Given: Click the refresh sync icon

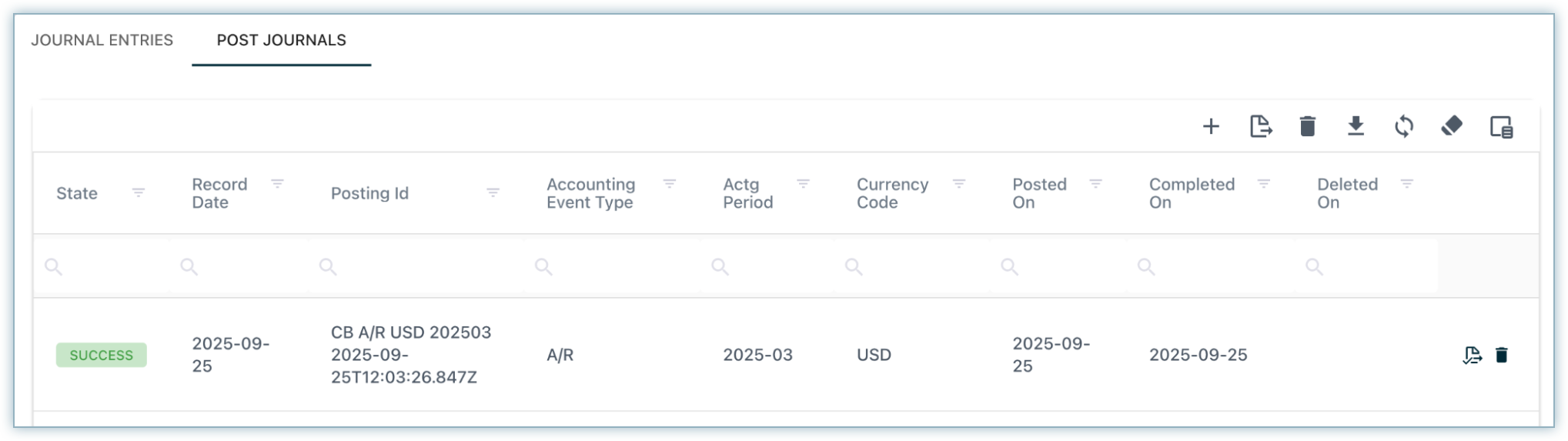Looking at the screenshot, I should (1404, 126).
